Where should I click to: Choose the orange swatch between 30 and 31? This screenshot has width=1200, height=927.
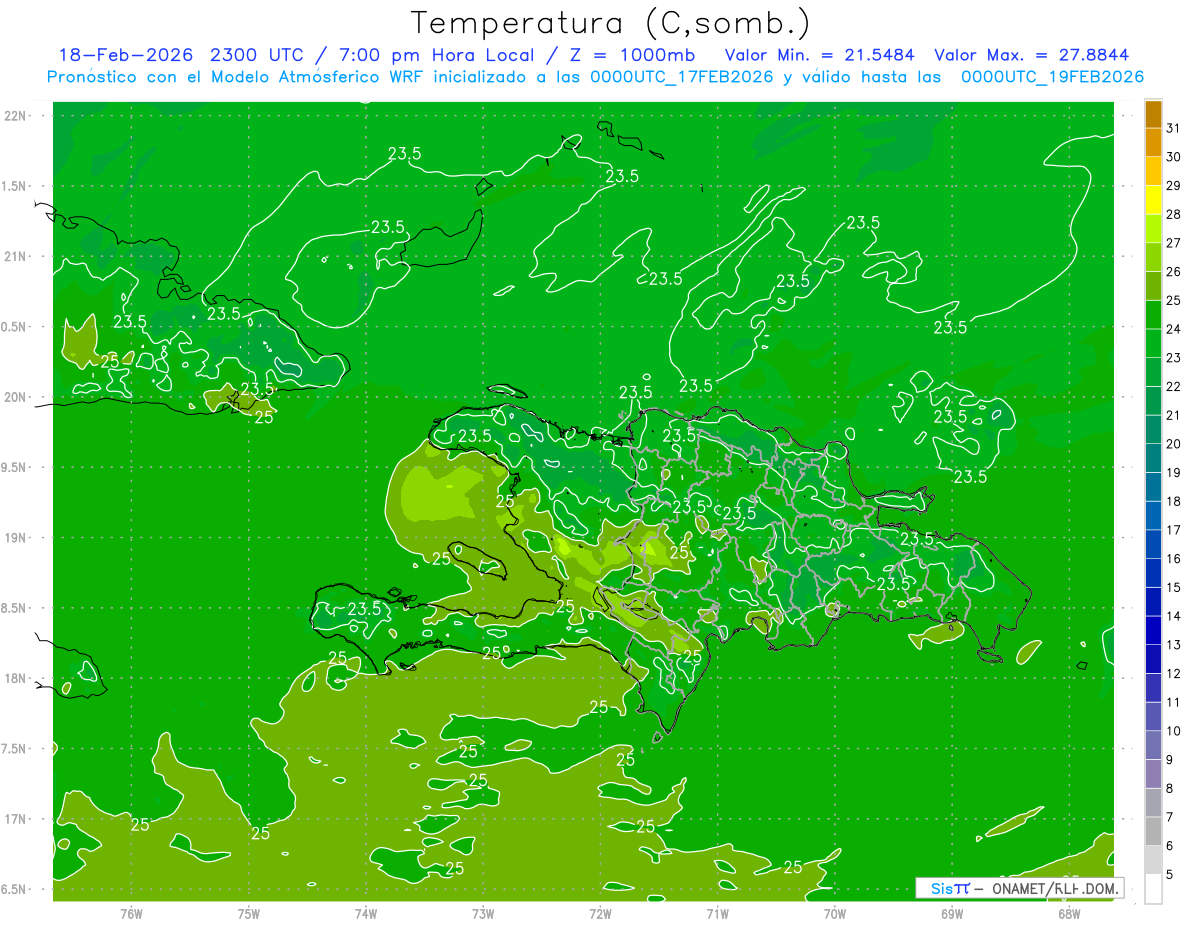pos(1153,142)
